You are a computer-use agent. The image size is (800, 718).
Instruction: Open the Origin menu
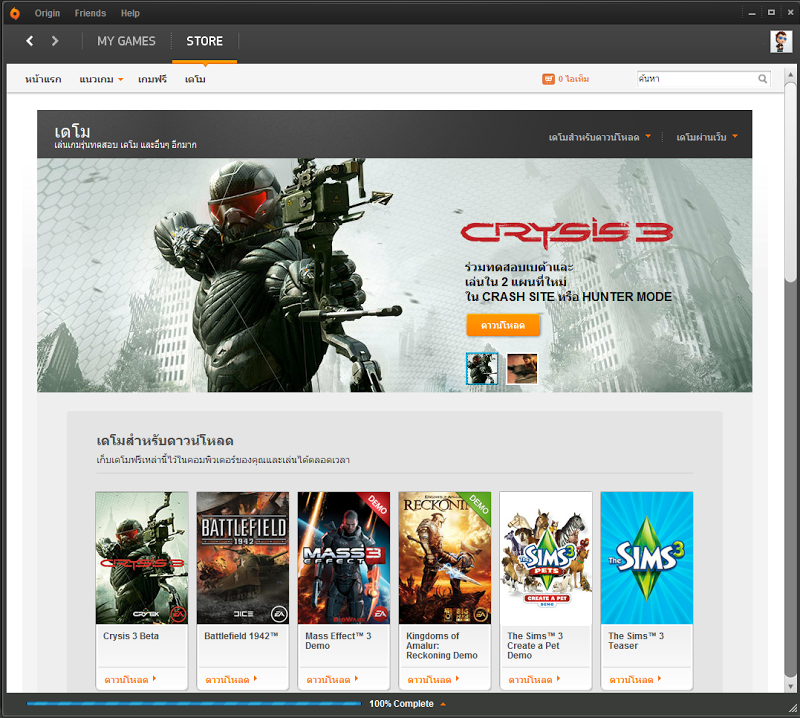click(x=47, y=13)
